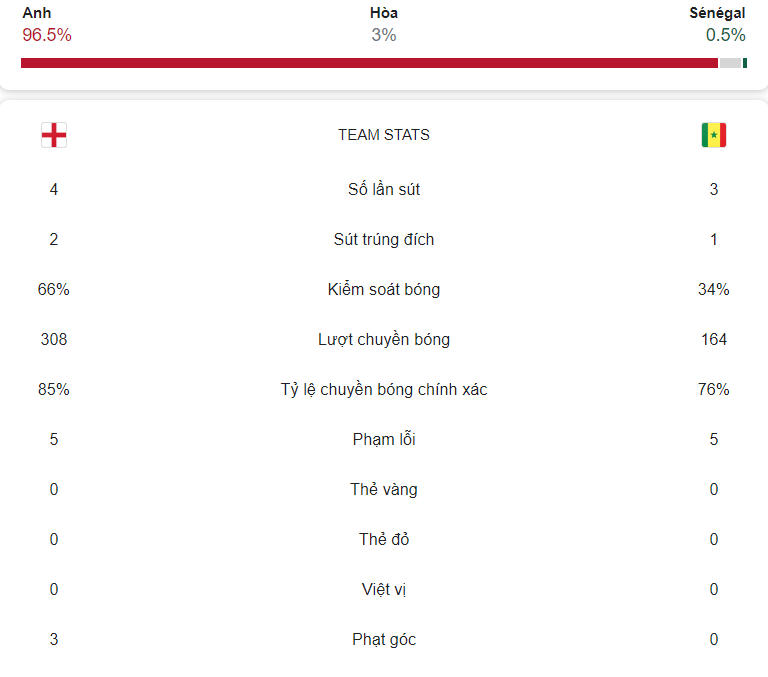Click the Sénégal team name

coord(717,13)
